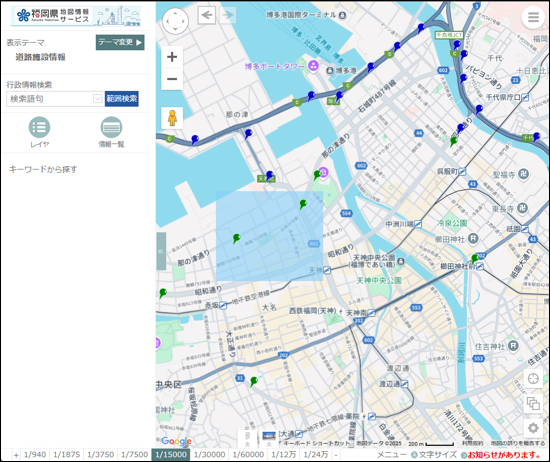Select the 1/1875 scale tab
The width and height of the screenshot is (550, 462).
coord(67,455)
